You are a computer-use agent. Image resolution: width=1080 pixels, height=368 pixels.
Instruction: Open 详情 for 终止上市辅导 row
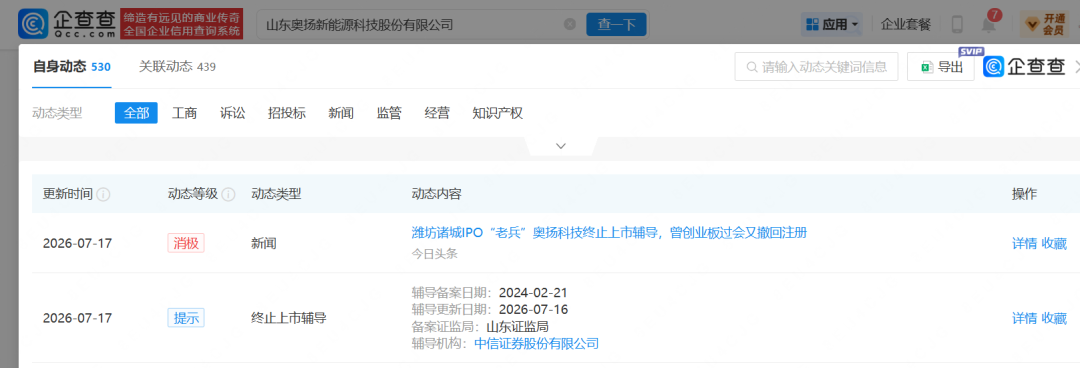point(1024,318)
